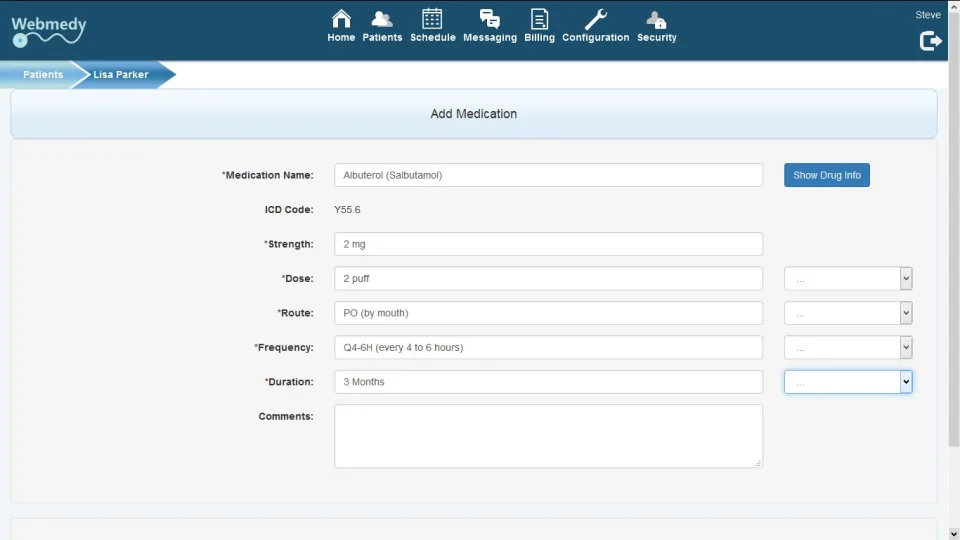Click the vertical scrollbar thumb
Screen dimensions: 960x540
pos(954,230)
